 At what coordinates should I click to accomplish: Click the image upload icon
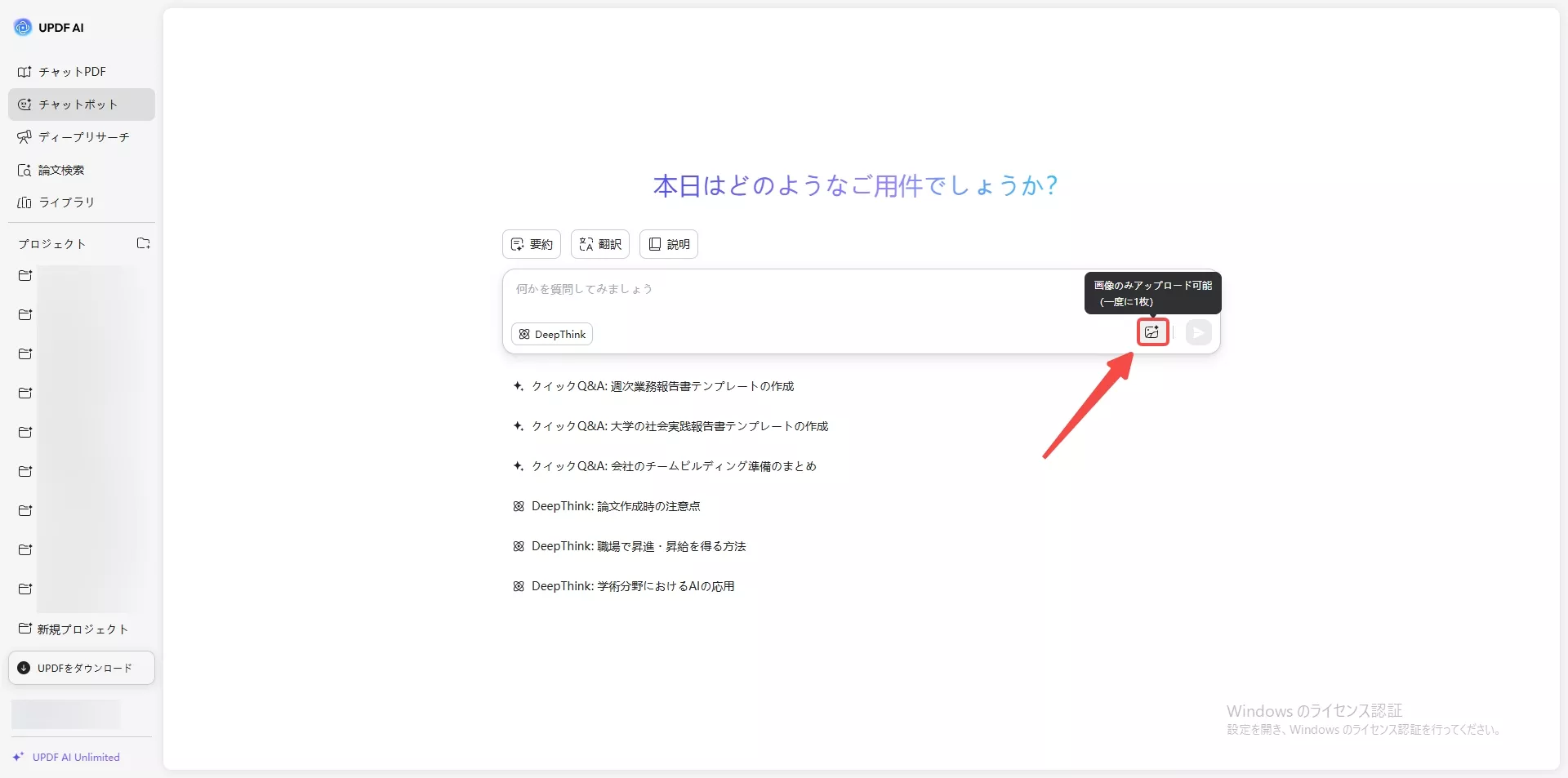point(1152,332)
